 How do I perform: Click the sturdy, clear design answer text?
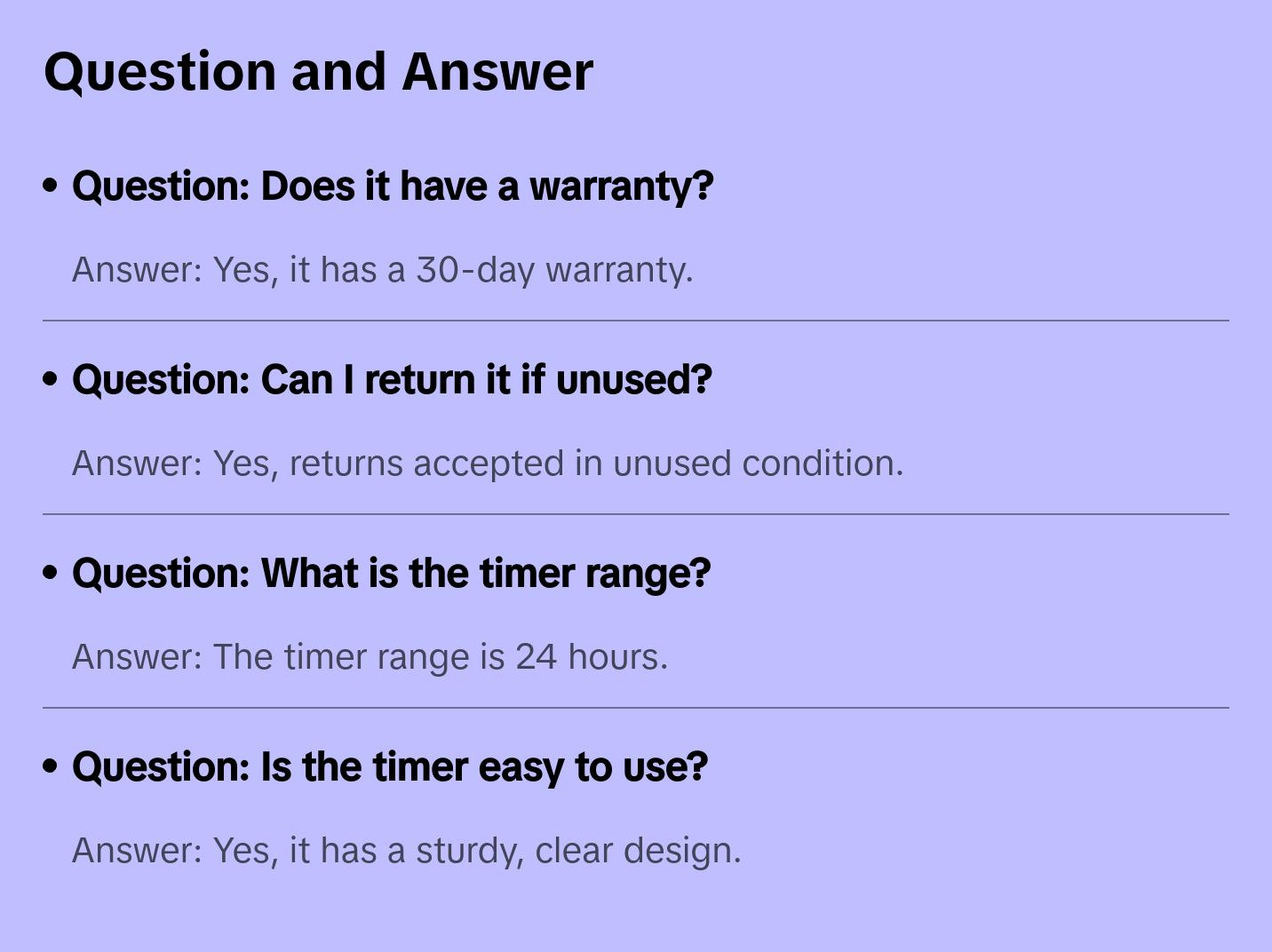406,851
